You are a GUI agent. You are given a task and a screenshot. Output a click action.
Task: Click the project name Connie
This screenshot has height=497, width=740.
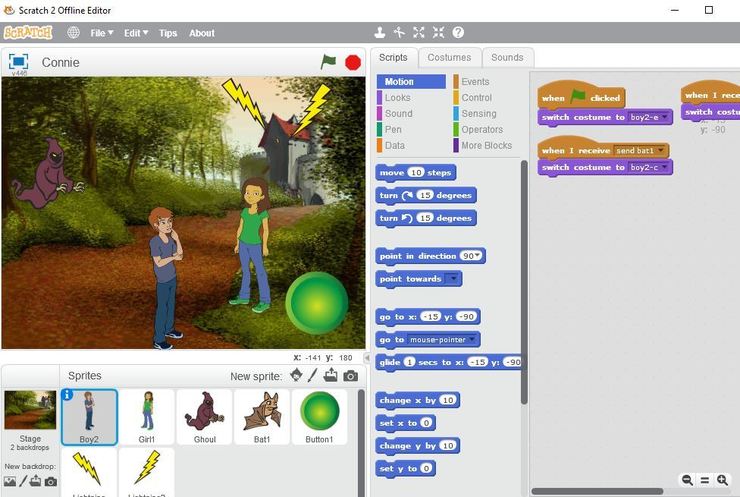[x=60, y=62]
